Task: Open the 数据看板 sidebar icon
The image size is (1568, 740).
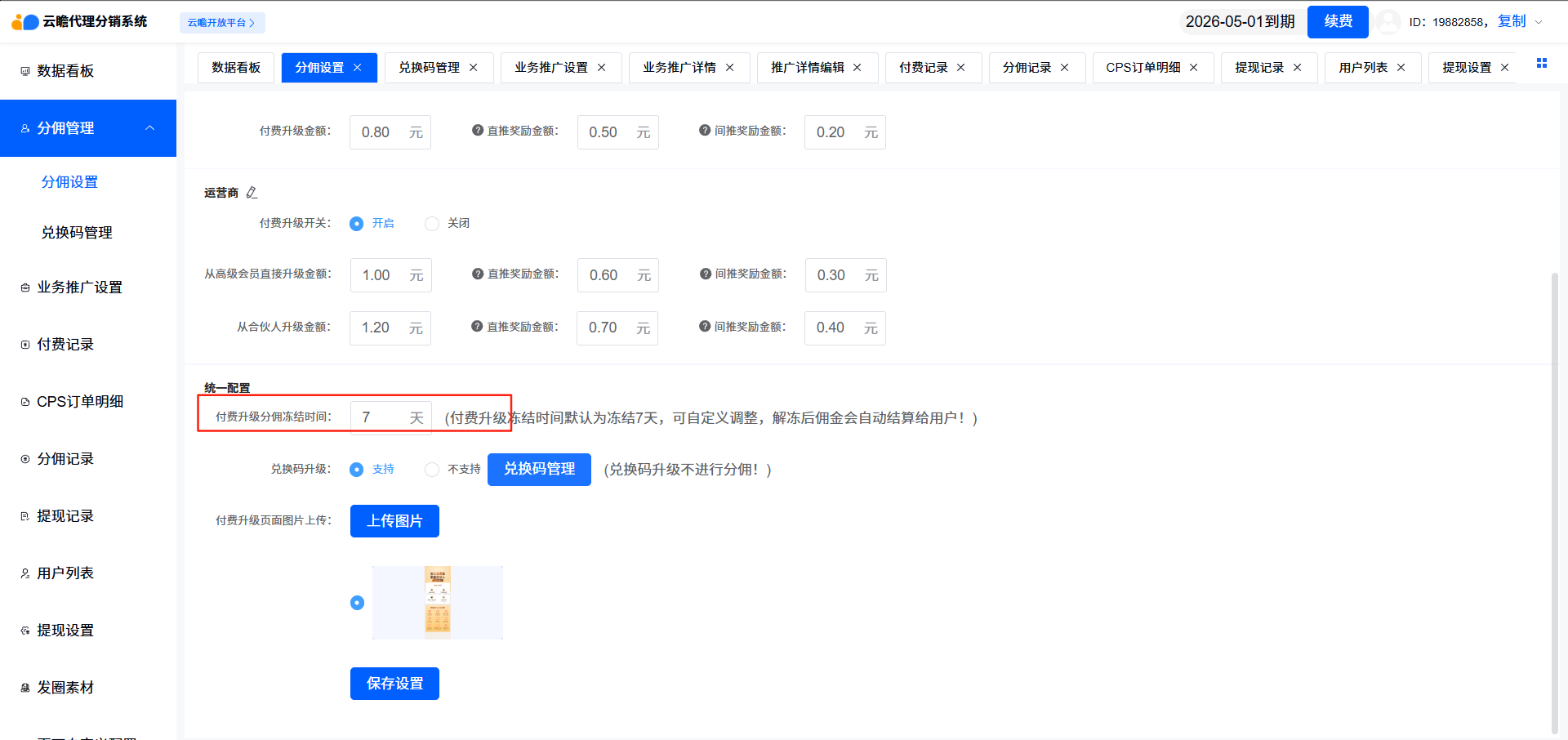Action: [25, 71]
